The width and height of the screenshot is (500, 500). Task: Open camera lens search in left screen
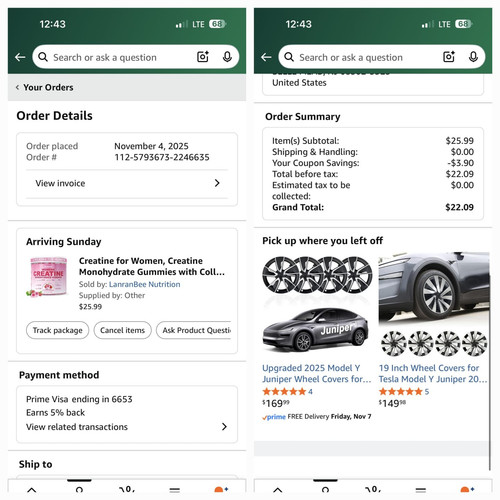(203, 57)
